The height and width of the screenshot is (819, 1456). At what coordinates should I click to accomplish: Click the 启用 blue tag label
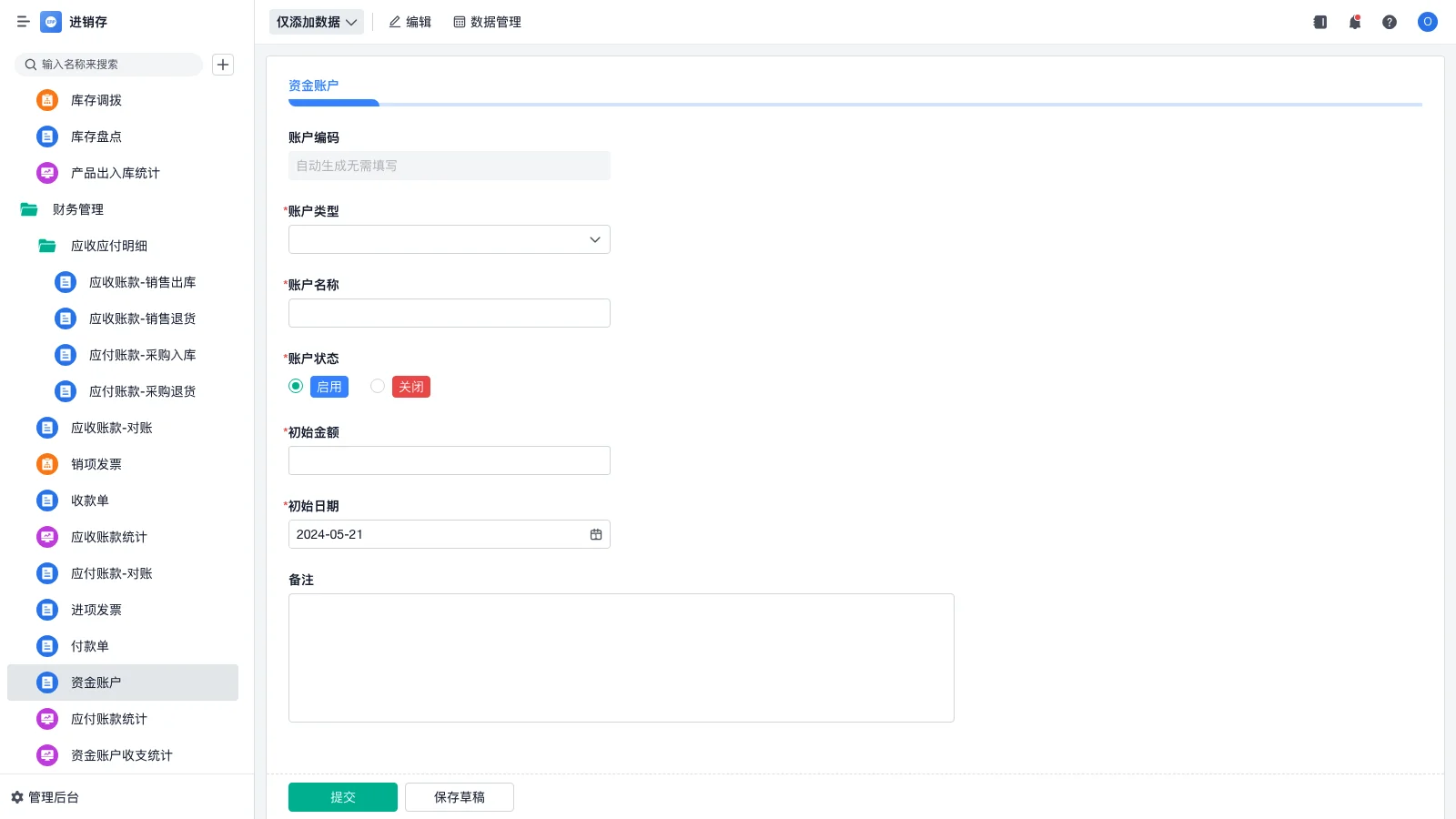329,387
